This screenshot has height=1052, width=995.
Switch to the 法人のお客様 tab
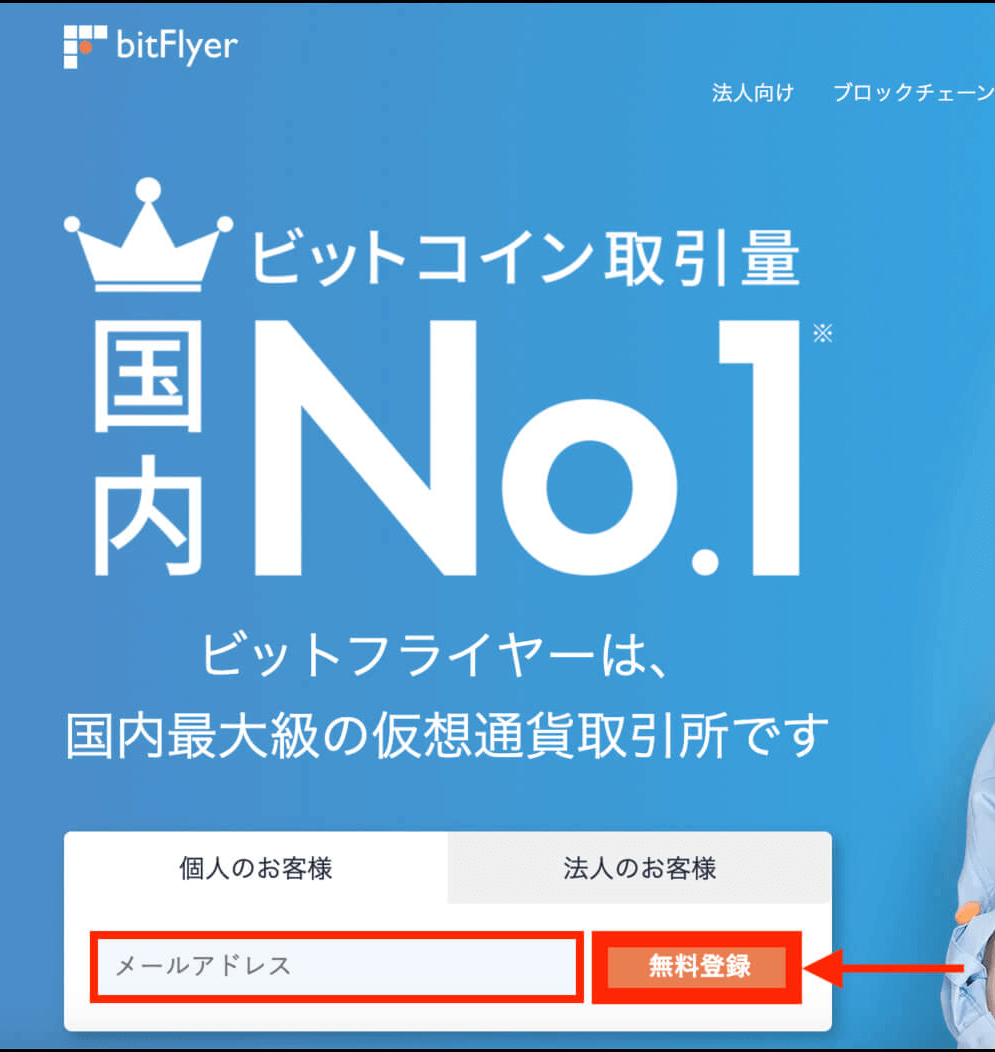click(639, 868)
